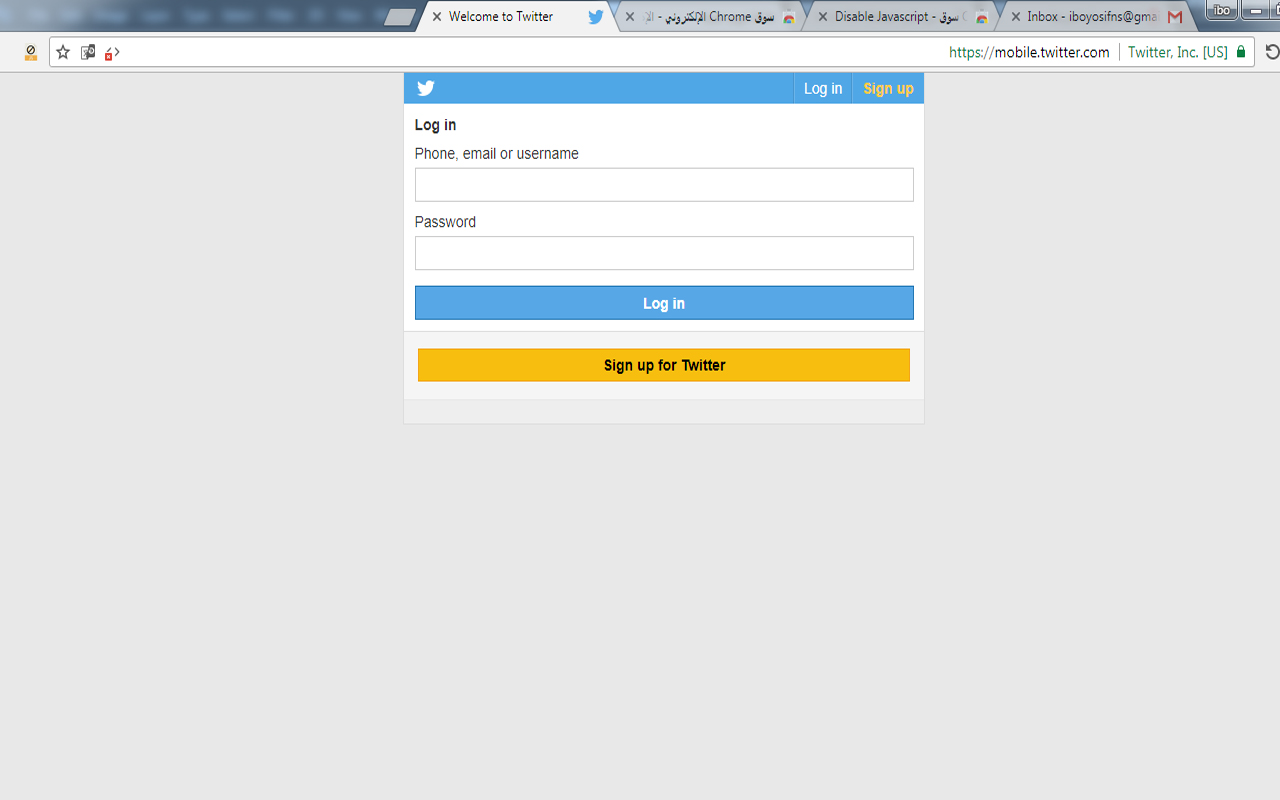The height and width of the screenshot is (800, 1280).
Task: Close the Gmail Inbox tab
Action: (1015, 17)
